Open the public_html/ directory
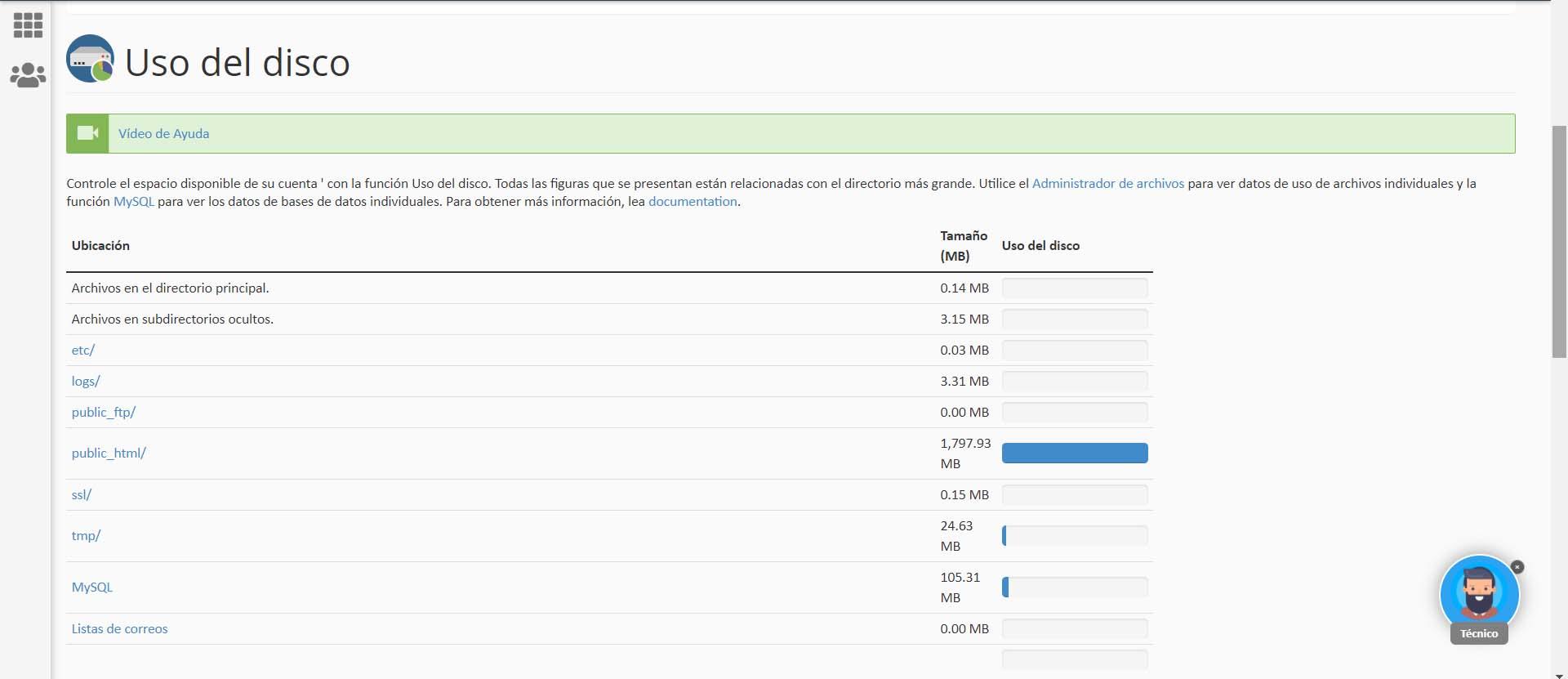Viewport: 1568px width, 679px height. coord(109,453)
